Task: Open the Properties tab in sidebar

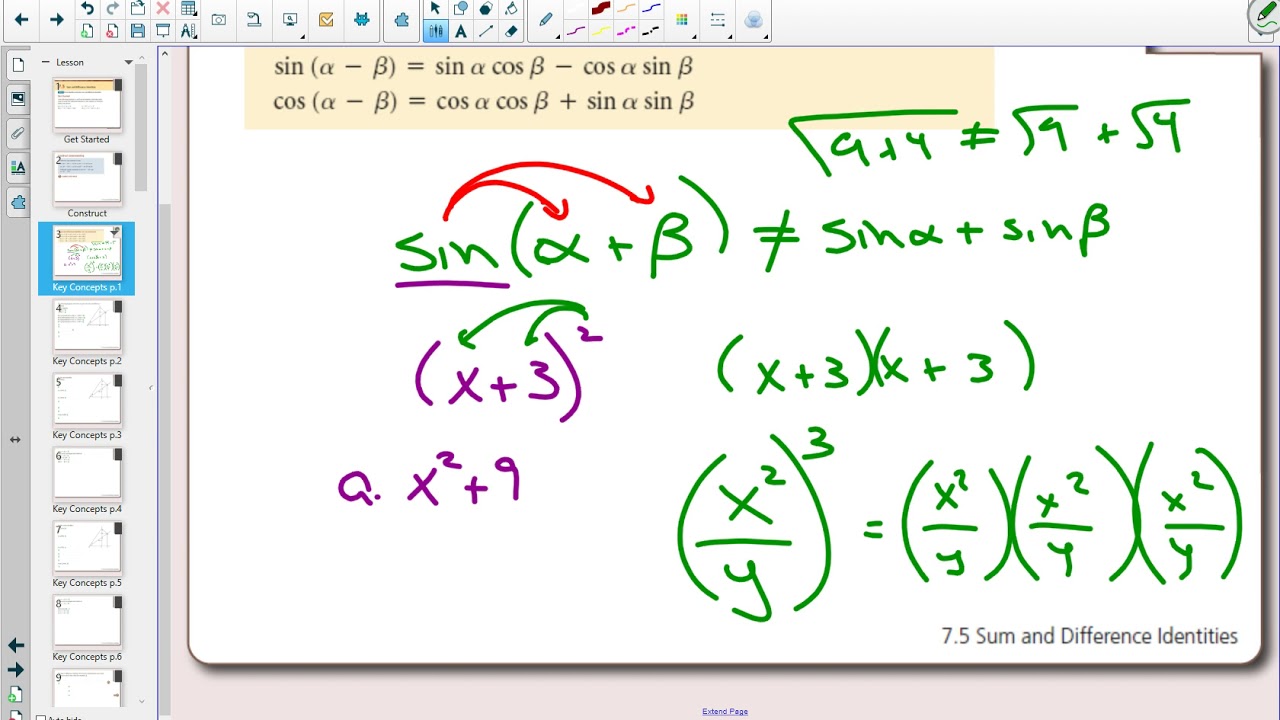Action: (18, 167)
